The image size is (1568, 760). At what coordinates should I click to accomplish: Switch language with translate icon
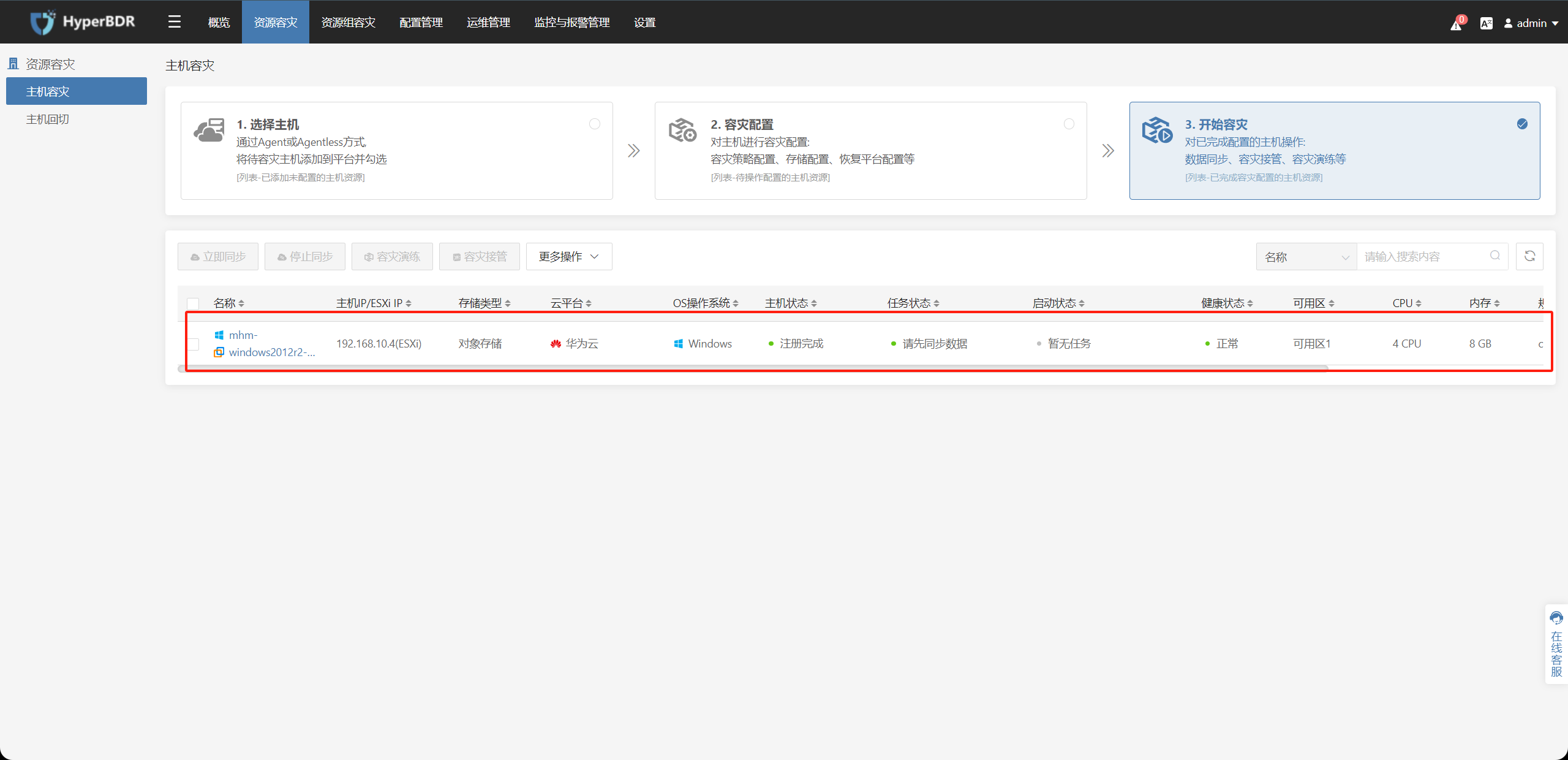coord(1486,23)
